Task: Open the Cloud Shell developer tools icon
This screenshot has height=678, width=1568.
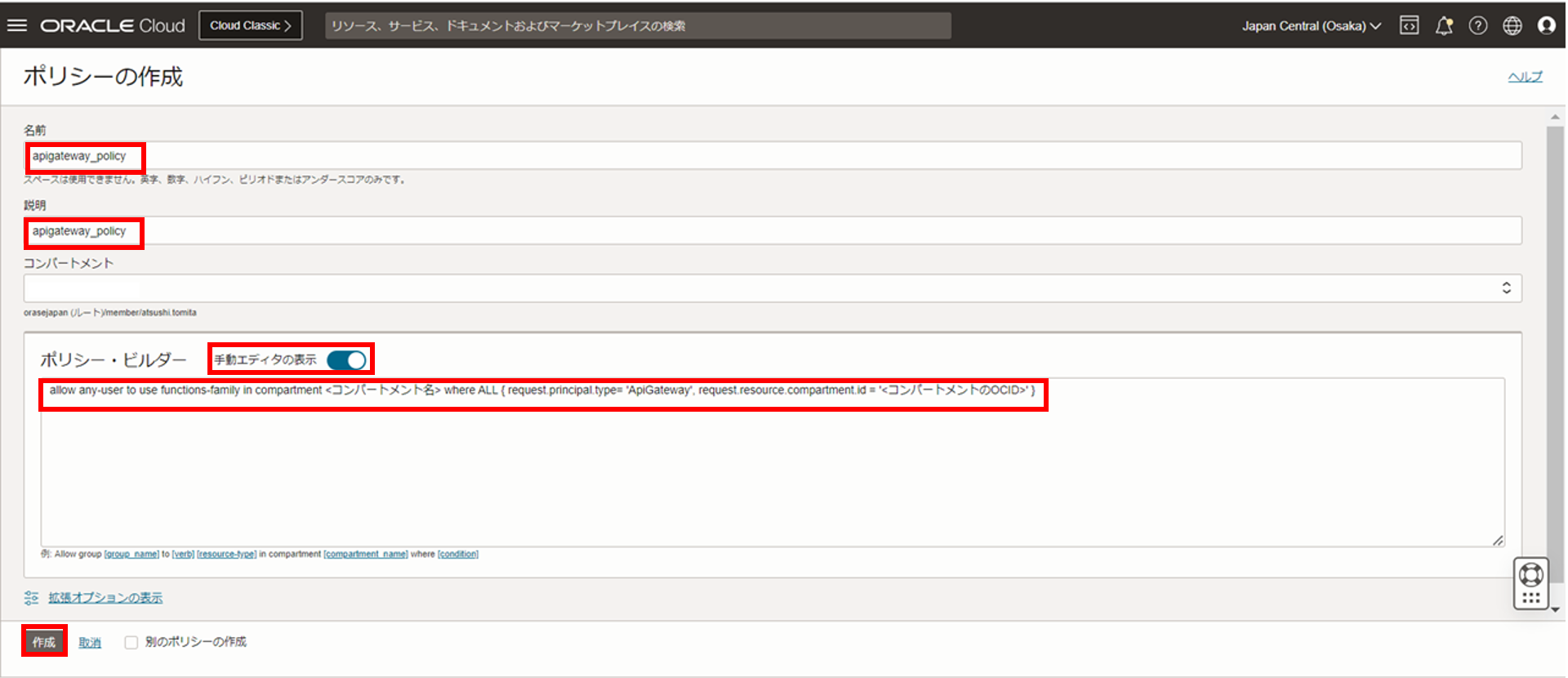Action: pyautogui.click(x=1410, y=25)
